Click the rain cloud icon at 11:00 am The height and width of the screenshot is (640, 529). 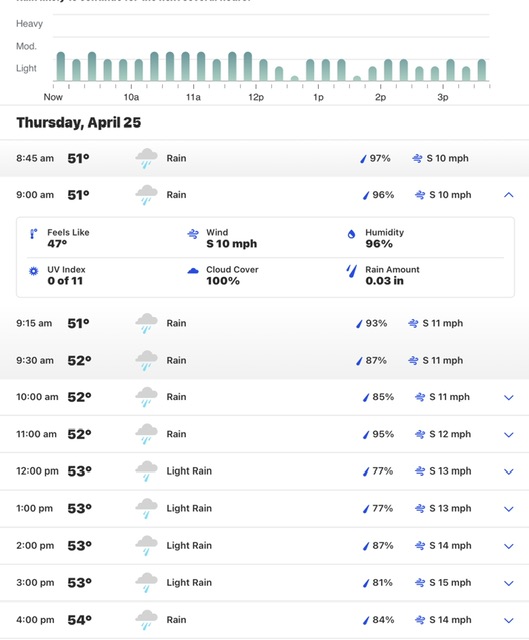click(x=146, y=434)
